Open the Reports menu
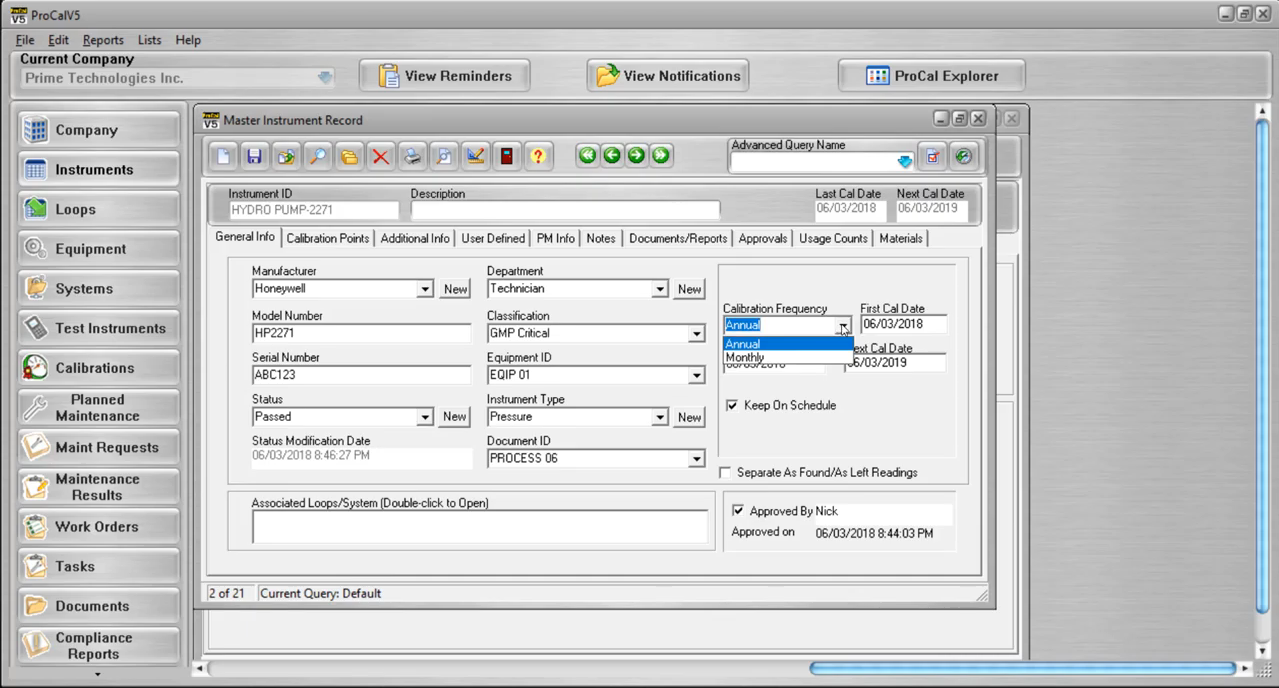 (x=103, y=40)
